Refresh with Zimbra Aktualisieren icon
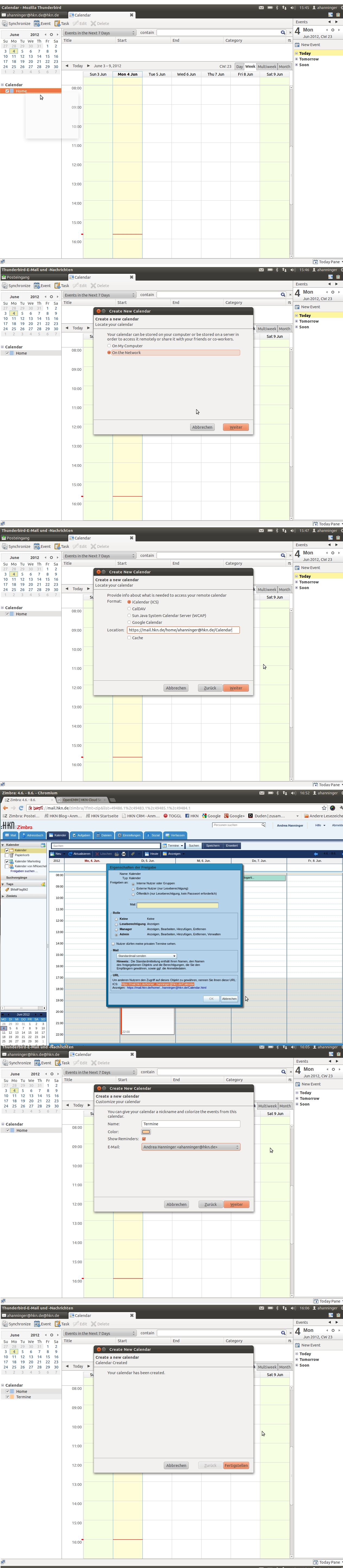Viewport: 343px width, 1568px height. (x=70, y=853)
